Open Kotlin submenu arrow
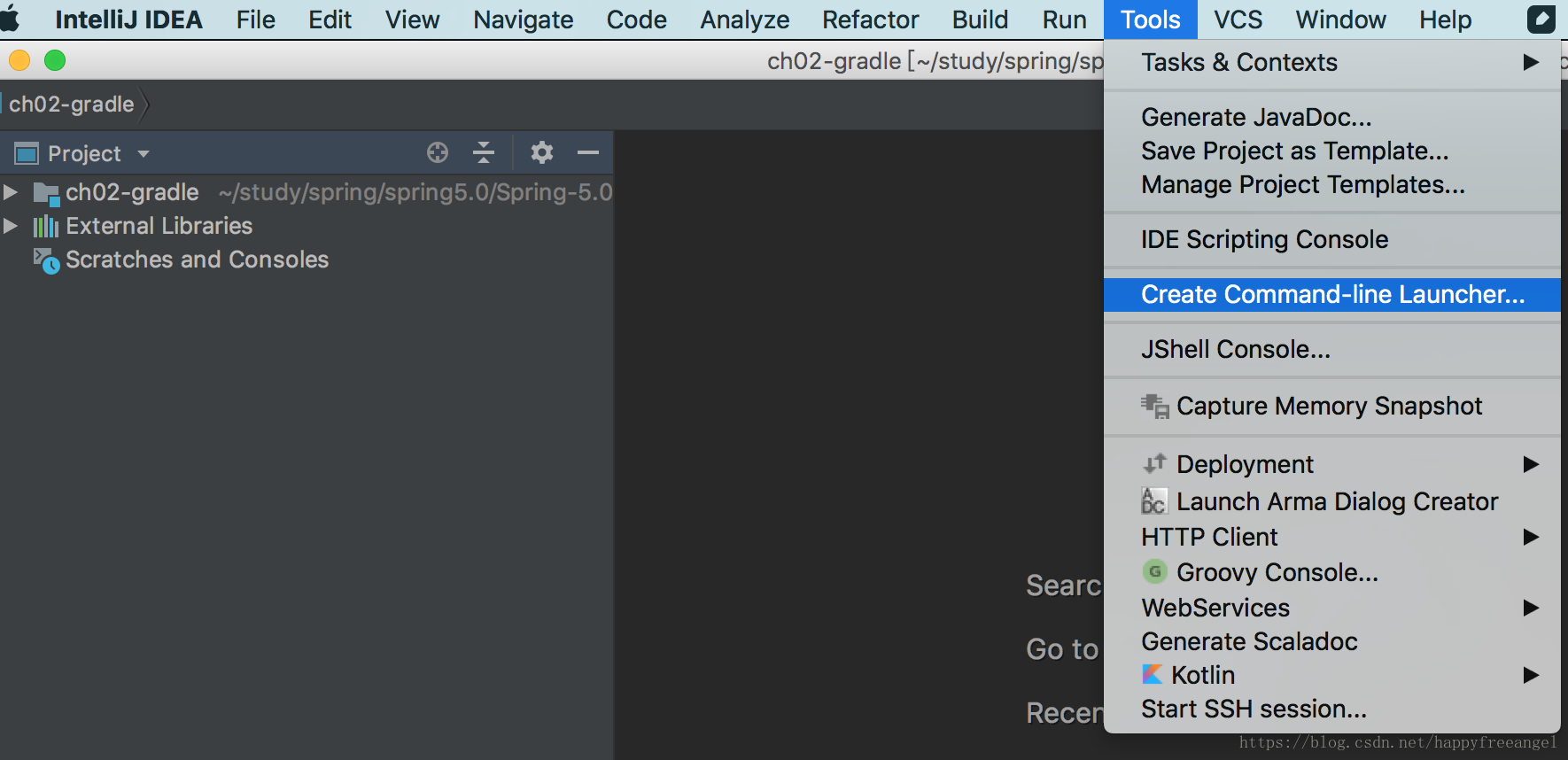The height and width of the screenshot is (760, 1568). pyautogui.click(x=1531, y=675)
